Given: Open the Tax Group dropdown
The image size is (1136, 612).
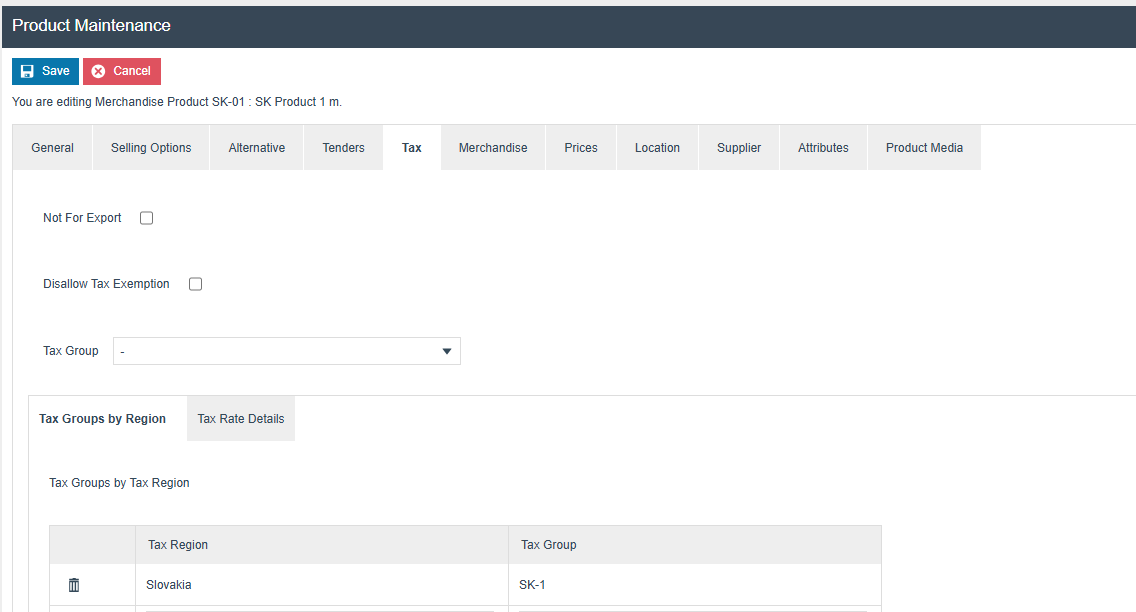Looking at the screenshot, I should pyautogui.click(x=286, y=351).
